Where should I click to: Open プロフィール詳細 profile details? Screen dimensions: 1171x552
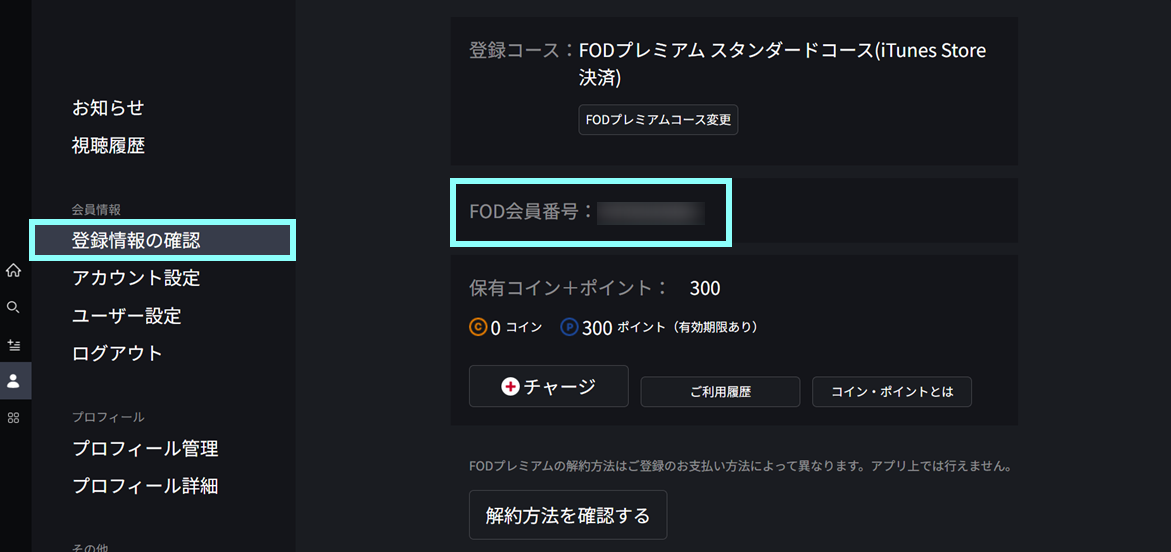point(145,487)
